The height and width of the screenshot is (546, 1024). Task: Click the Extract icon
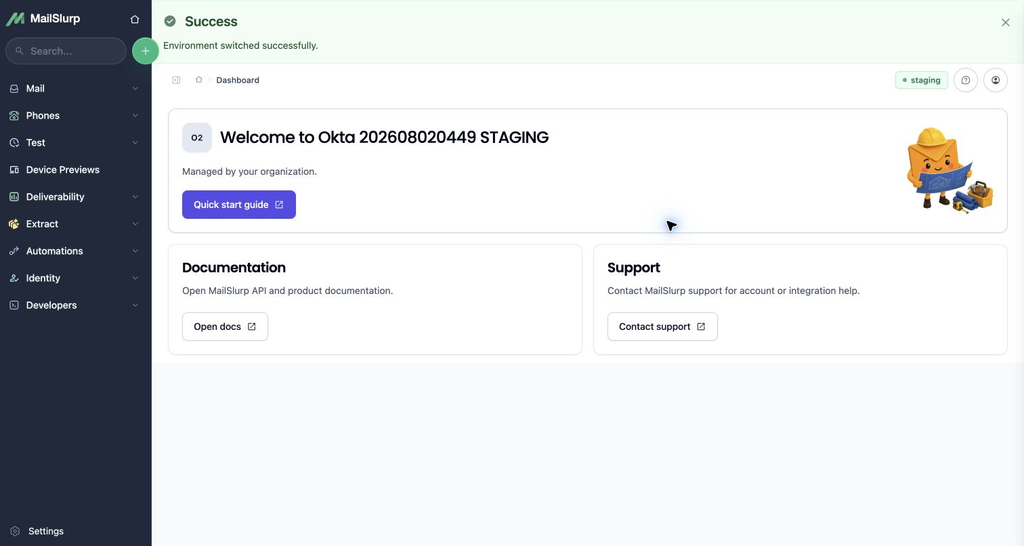pos(14,224)
